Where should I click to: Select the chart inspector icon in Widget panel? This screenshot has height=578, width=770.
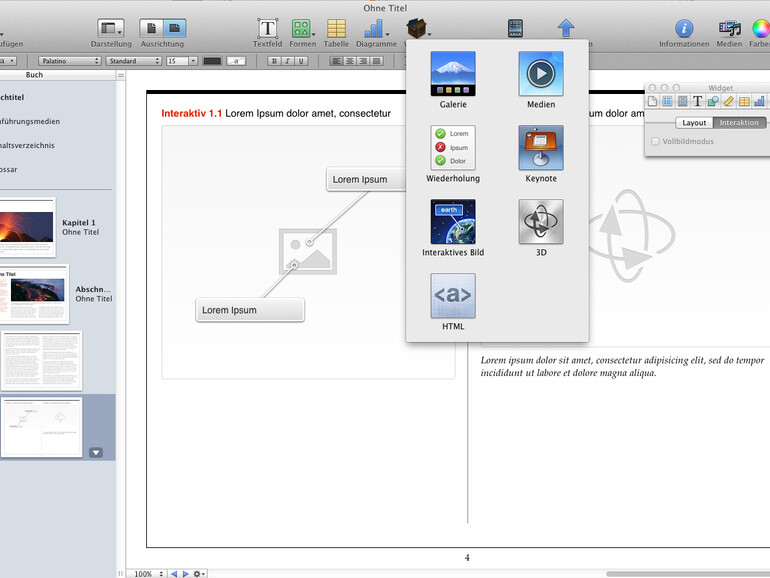[759, 102]
